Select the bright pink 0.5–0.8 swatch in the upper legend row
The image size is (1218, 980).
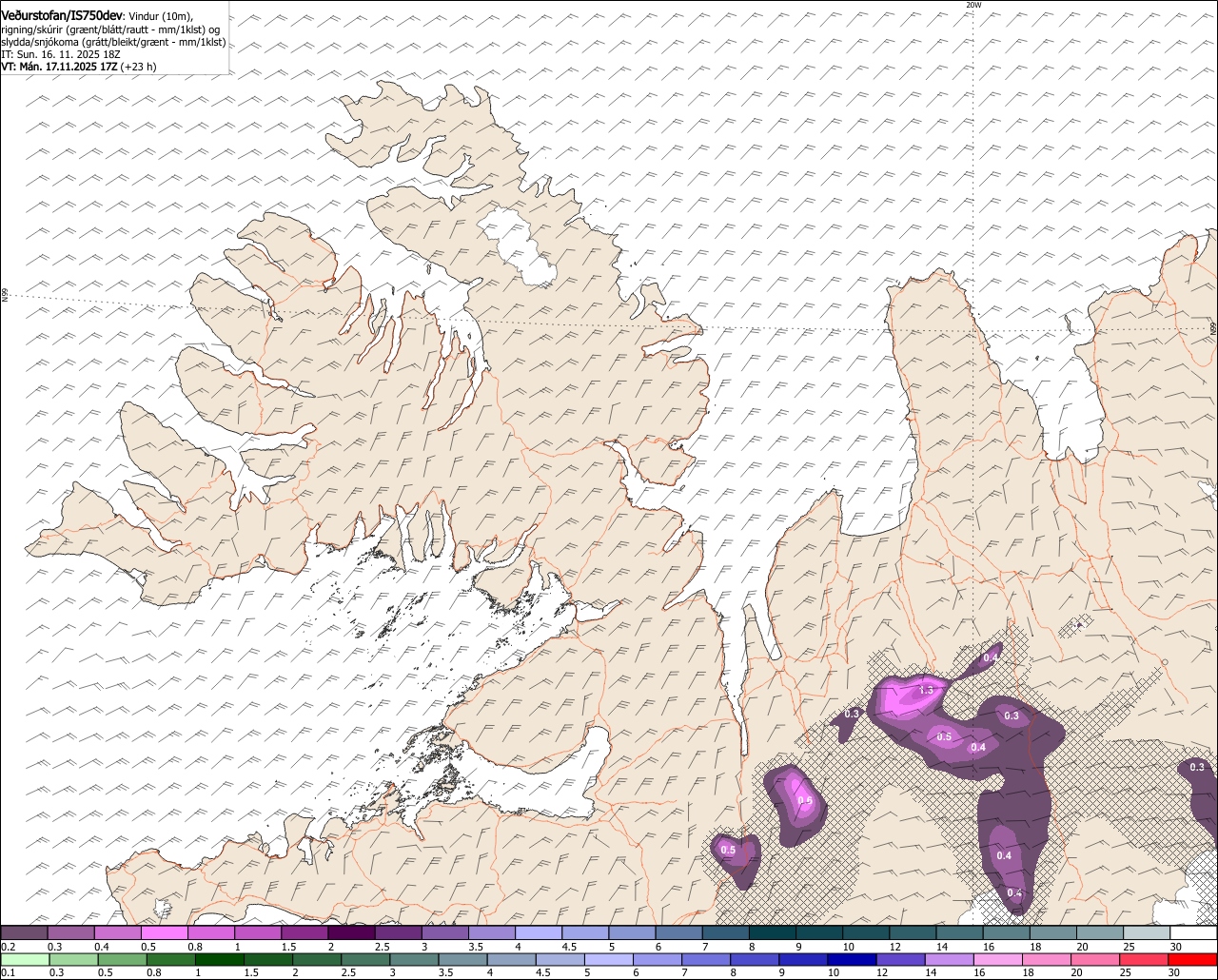pyautogui.click(x=165, y=933)
